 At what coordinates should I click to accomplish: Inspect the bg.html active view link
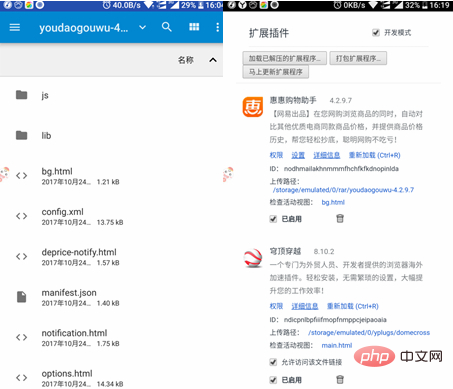(333, 202)
